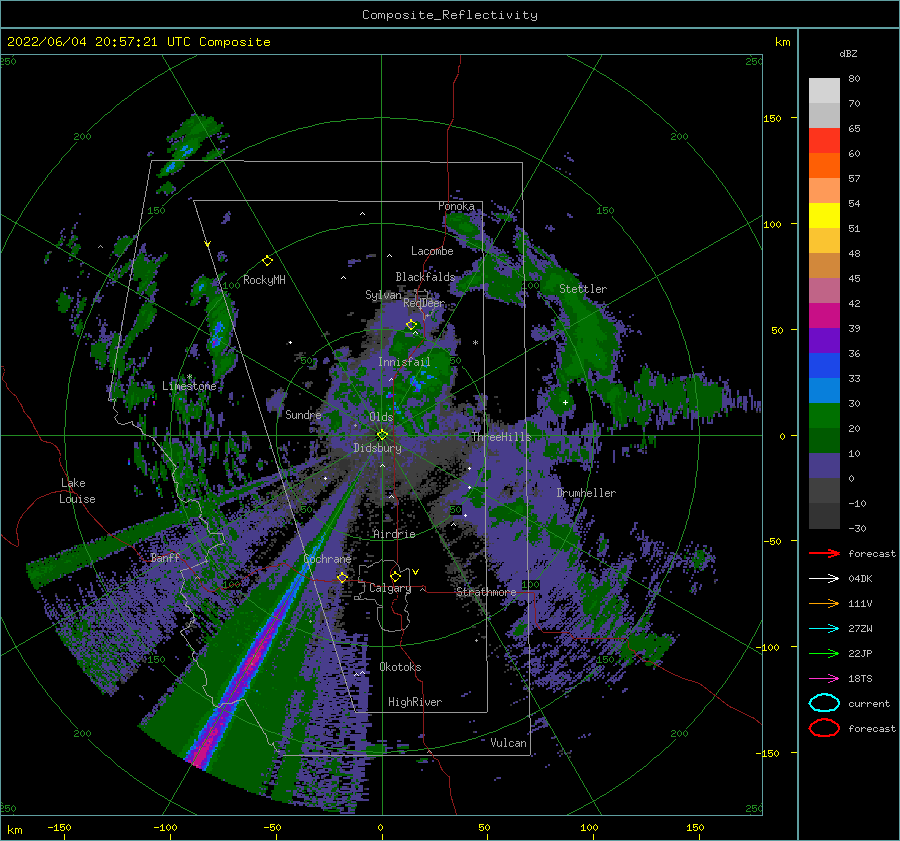Screen dimensions: 900x841
Task: Click the red 60-65 dBZ swatch
Action: click(824, 141)
